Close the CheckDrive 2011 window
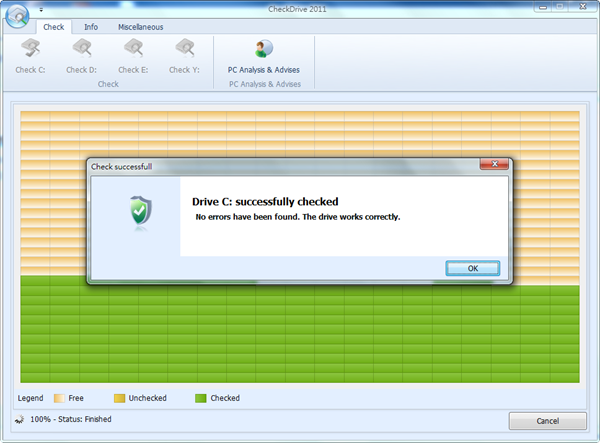Screen dimensions: 600x443 tap(583, 7)
